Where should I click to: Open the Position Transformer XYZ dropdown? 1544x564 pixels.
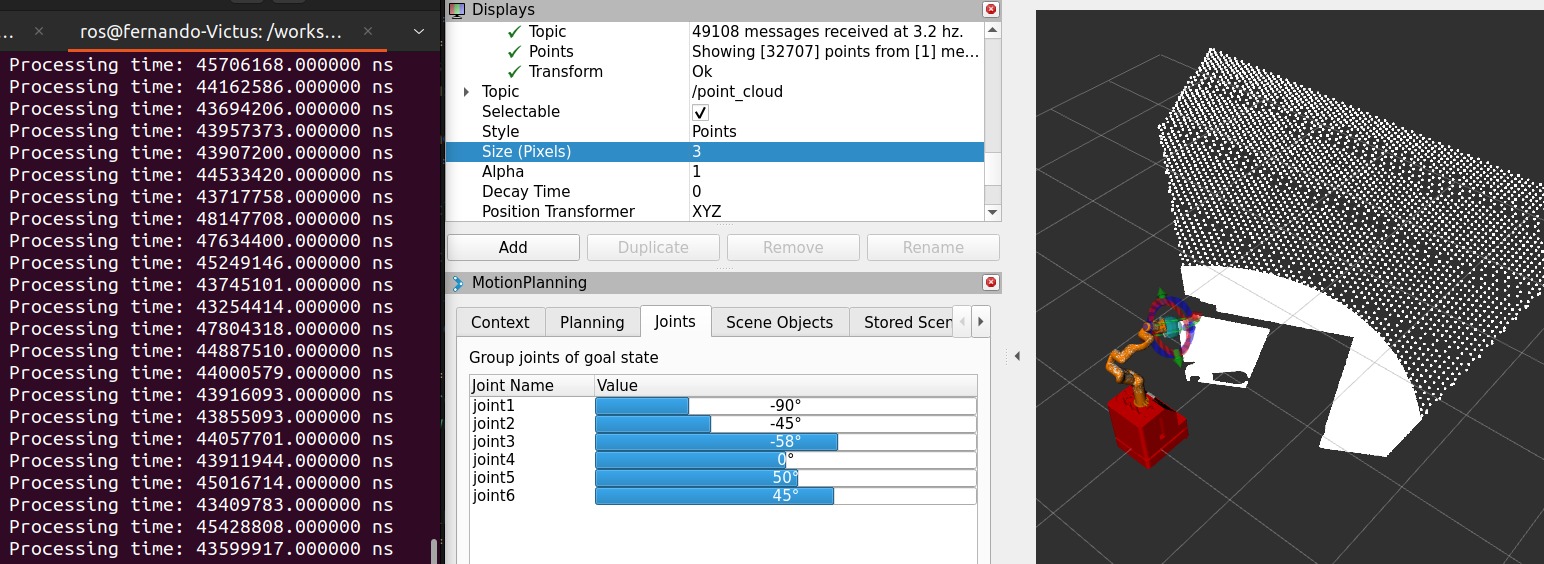pos(835,212)
